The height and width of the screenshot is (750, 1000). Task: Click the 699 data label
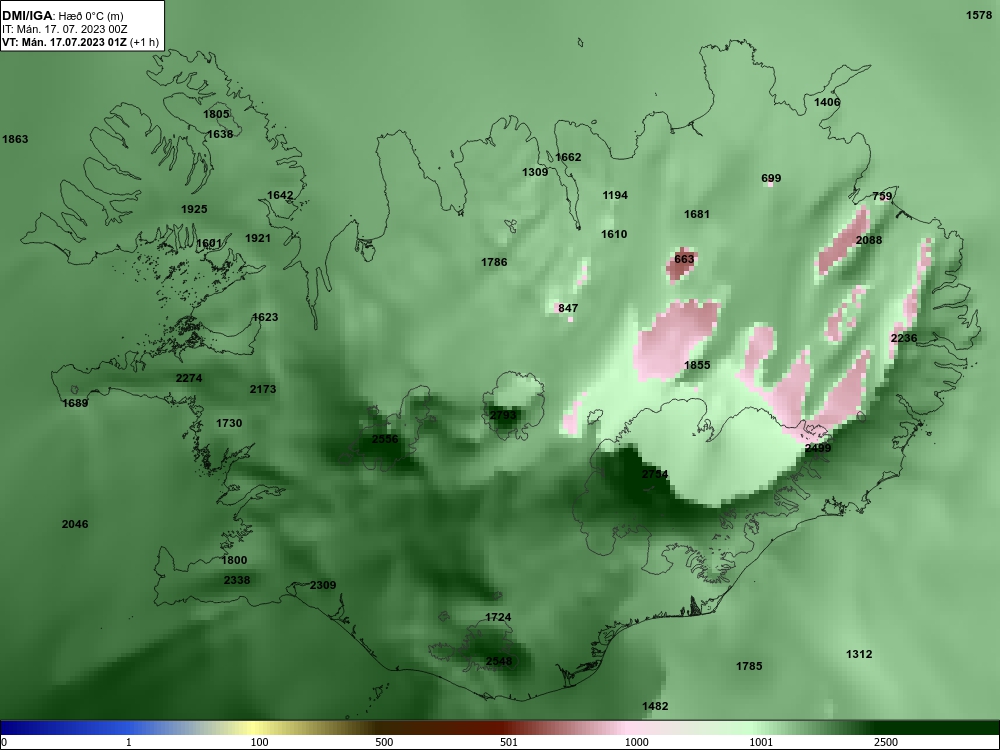[x=771, y=179]
